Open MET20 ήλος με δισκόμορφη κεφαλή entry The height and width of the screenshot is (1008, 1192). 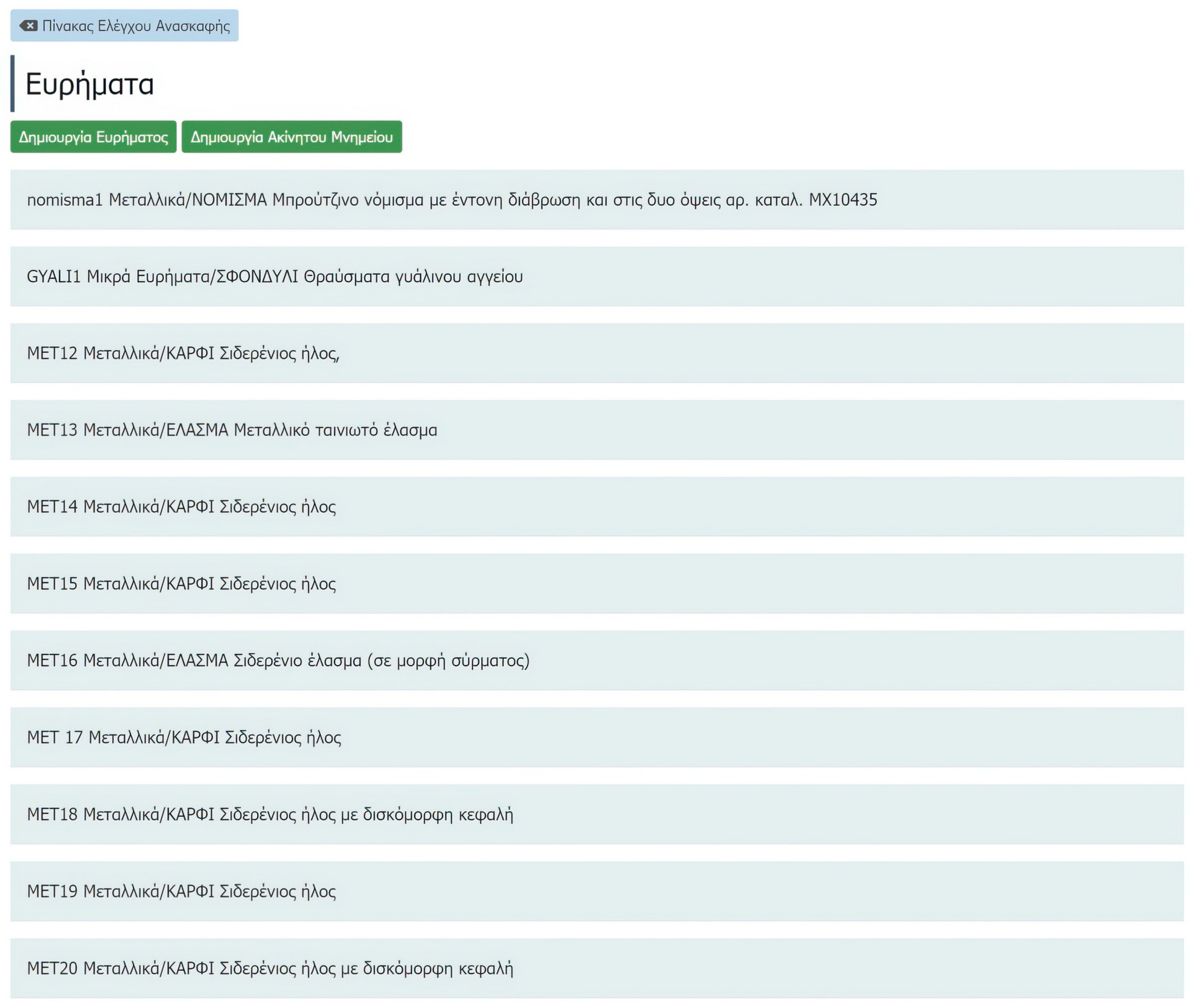point(270,968)
